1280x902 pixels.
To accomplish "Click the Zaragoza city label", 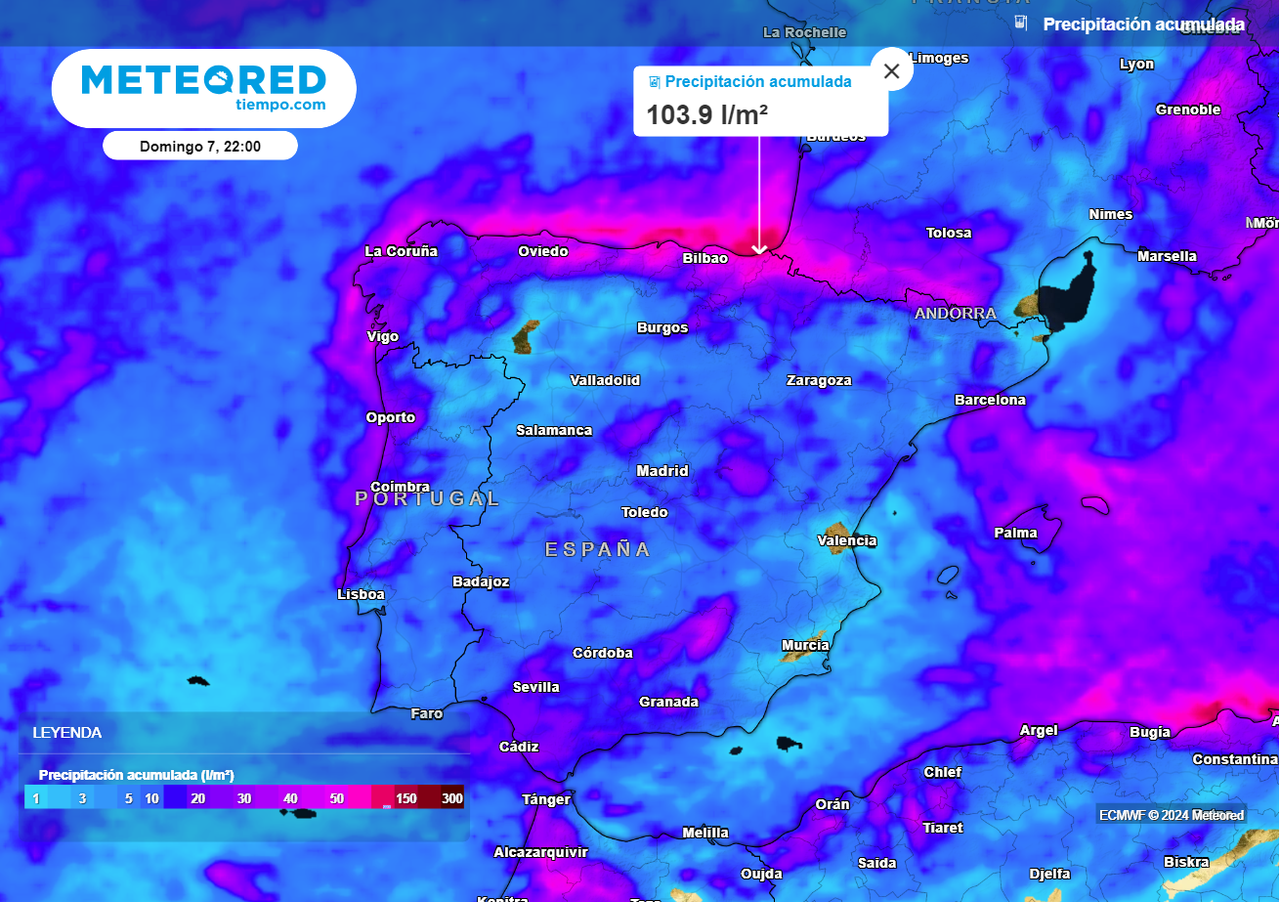I will (819, 380).
